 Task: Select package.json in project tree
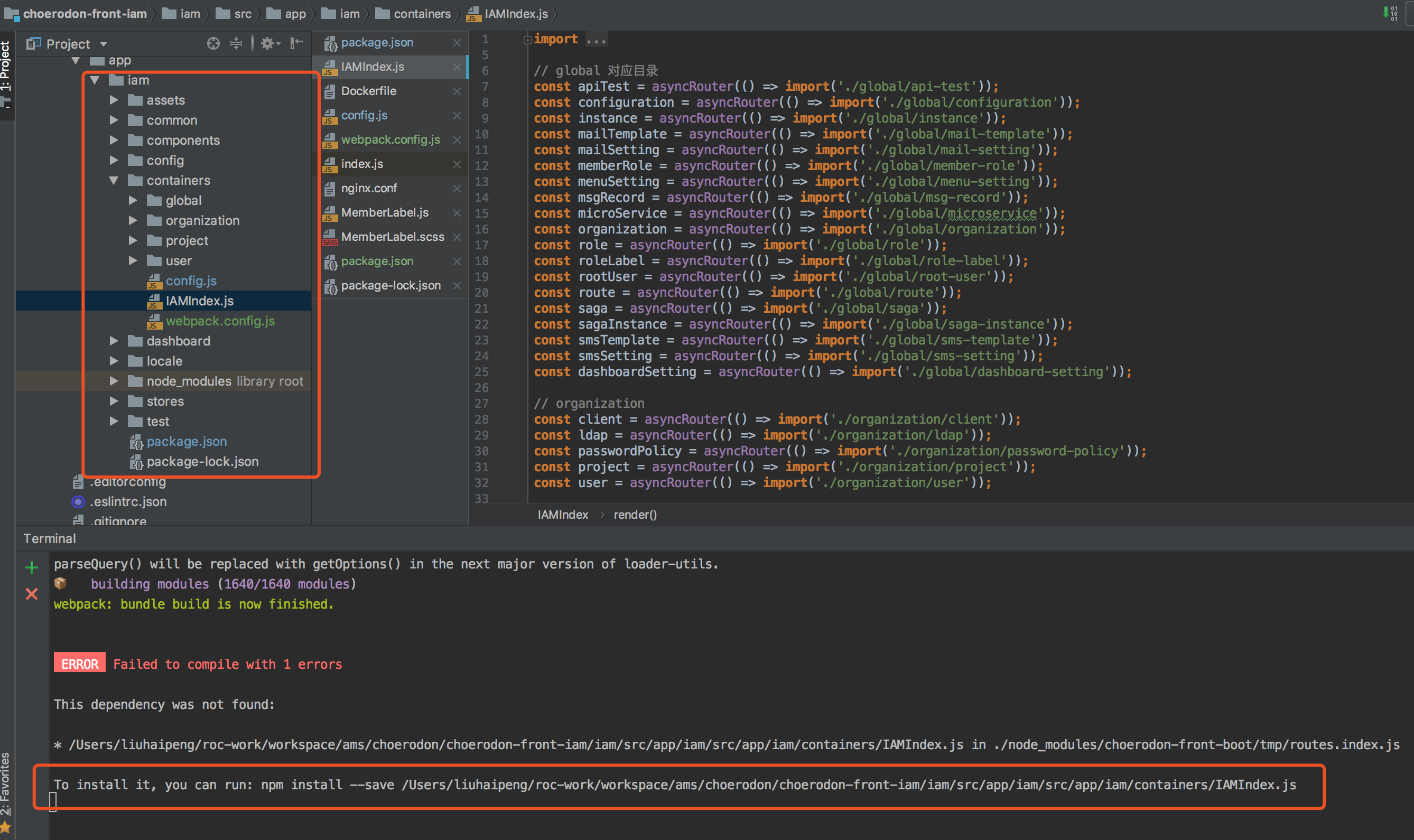[186, 442]
